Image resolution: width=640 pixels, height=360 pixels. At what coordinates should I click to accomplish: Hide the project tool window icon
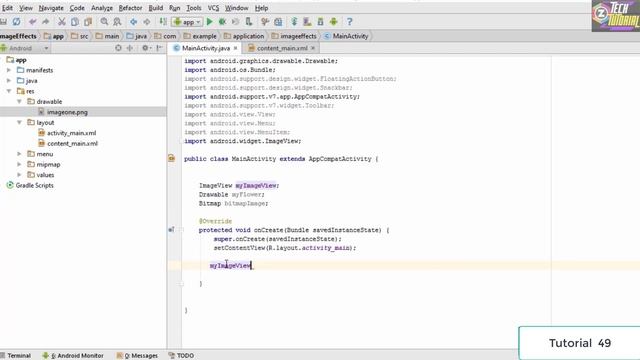[159, 48]
